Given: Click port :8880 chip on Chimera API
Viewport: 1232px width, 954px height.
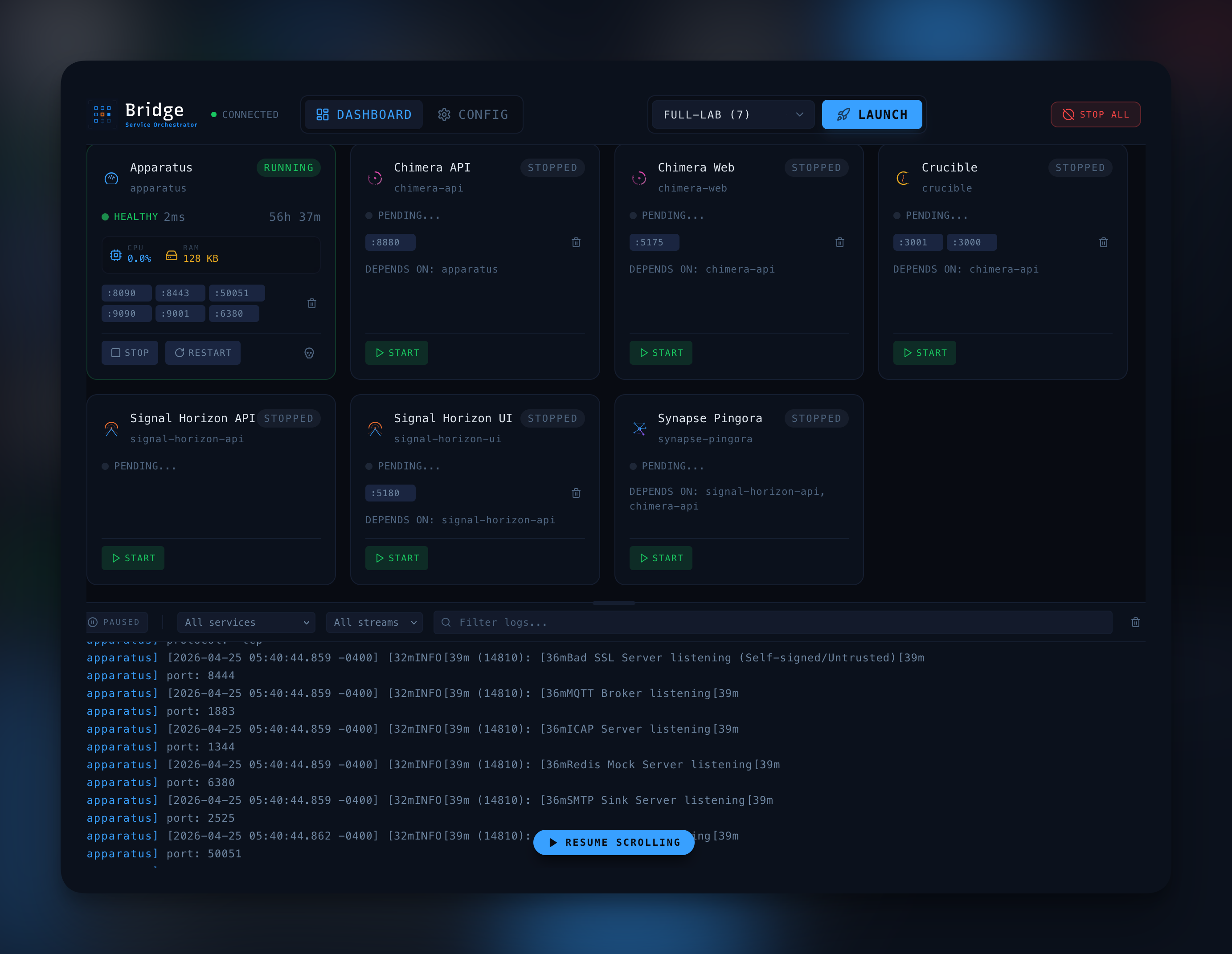Looking at the screenshot, I should [390, 242].
